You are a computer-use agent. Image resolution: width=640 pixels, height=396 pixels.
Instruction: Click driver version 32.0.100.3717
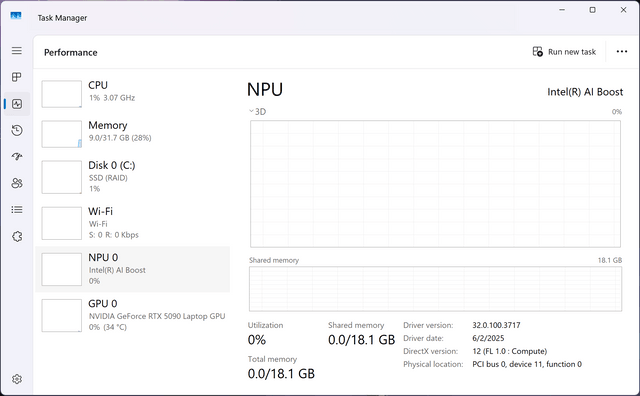pyautogui.click(x=496, y=325)
